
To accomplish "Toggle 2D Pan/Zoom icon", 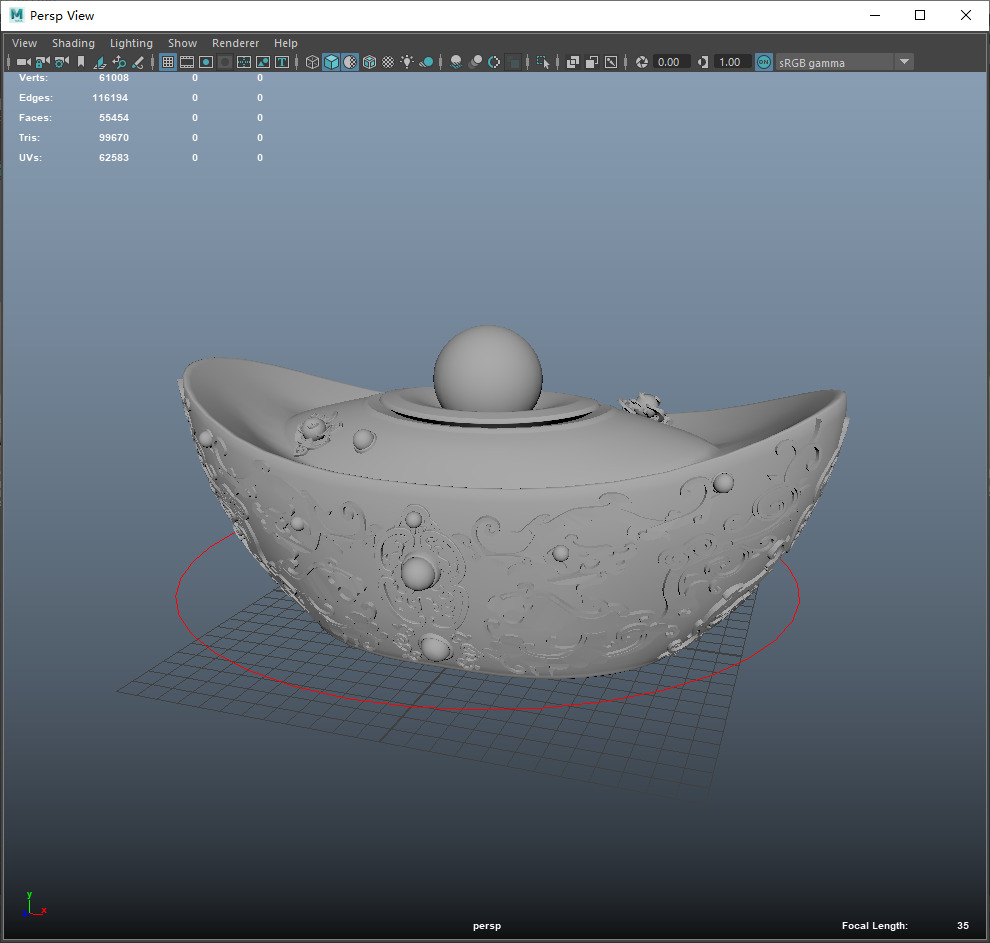I will (x=119, y=62).
